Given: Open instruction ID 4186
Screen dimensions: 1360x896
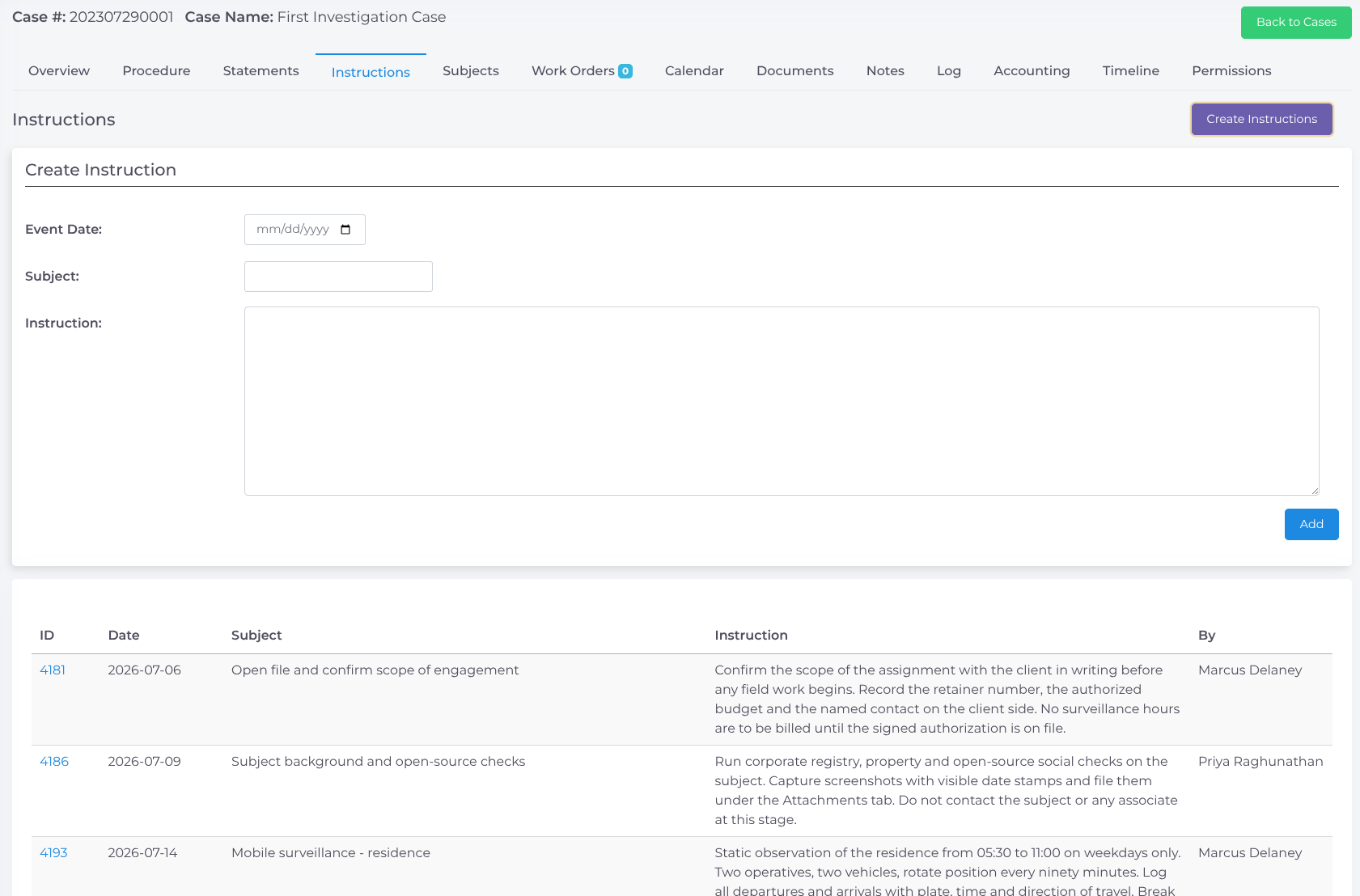Looking at the screenshot, I should click(x=54, y=762).
